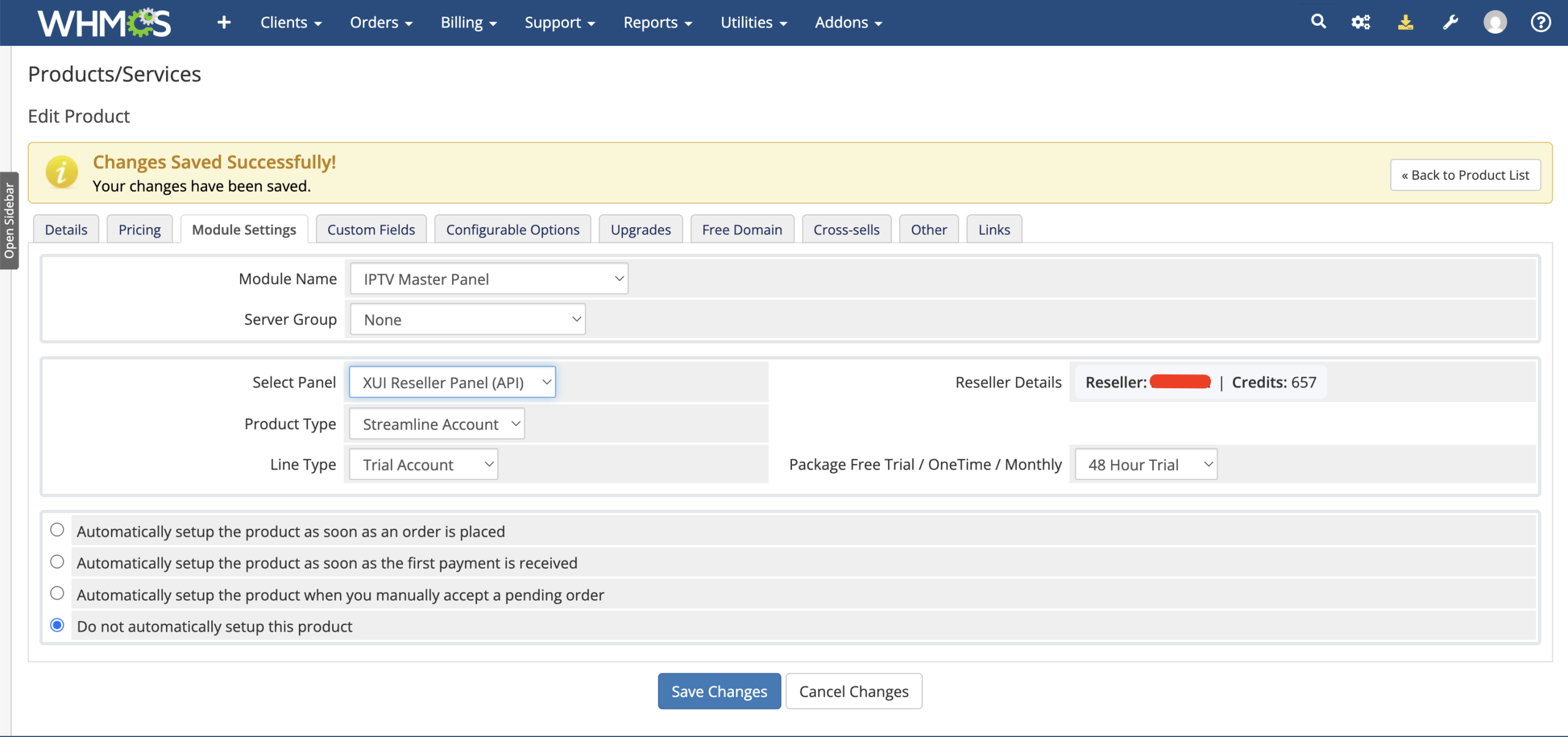Open the Support menu
The width and height of the screenshot is (1568, 737).
coord(560,23)
